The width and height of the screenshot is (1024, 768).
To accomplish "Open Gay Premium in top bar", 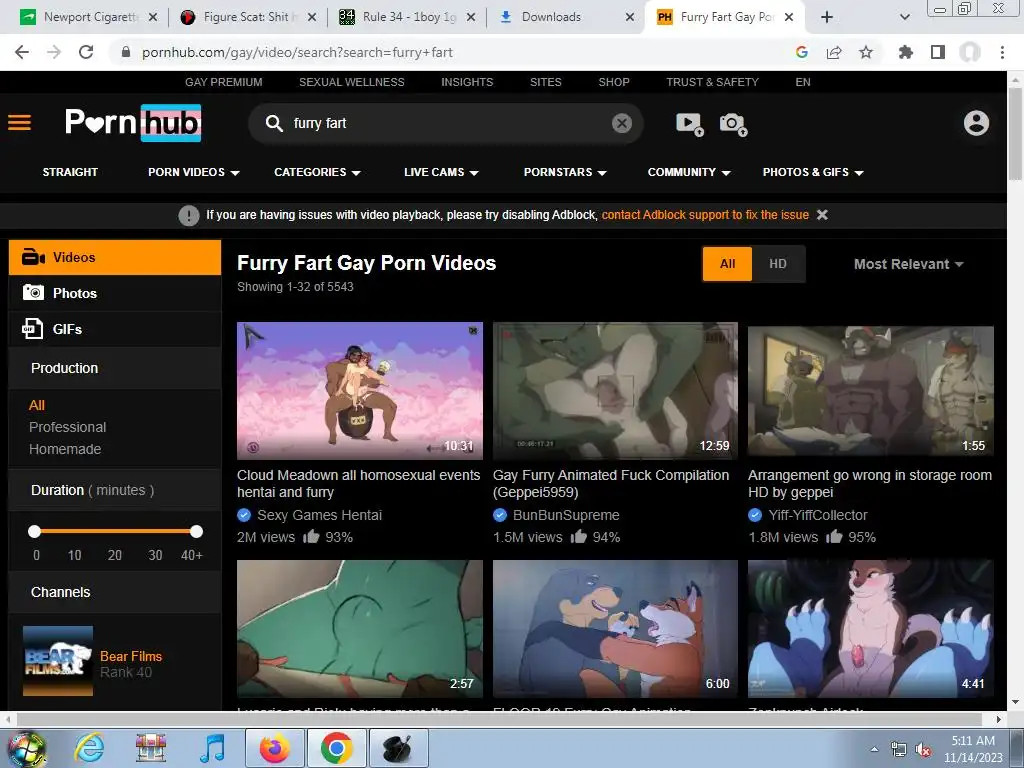I will click(x=223, y=82).
